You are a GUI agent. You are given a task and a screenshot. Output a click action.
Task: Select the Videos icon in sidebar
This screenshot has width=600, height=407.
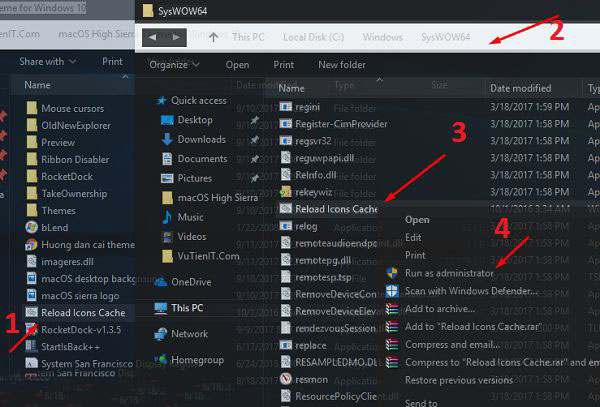pyautogui.click(x=167, y=237)
